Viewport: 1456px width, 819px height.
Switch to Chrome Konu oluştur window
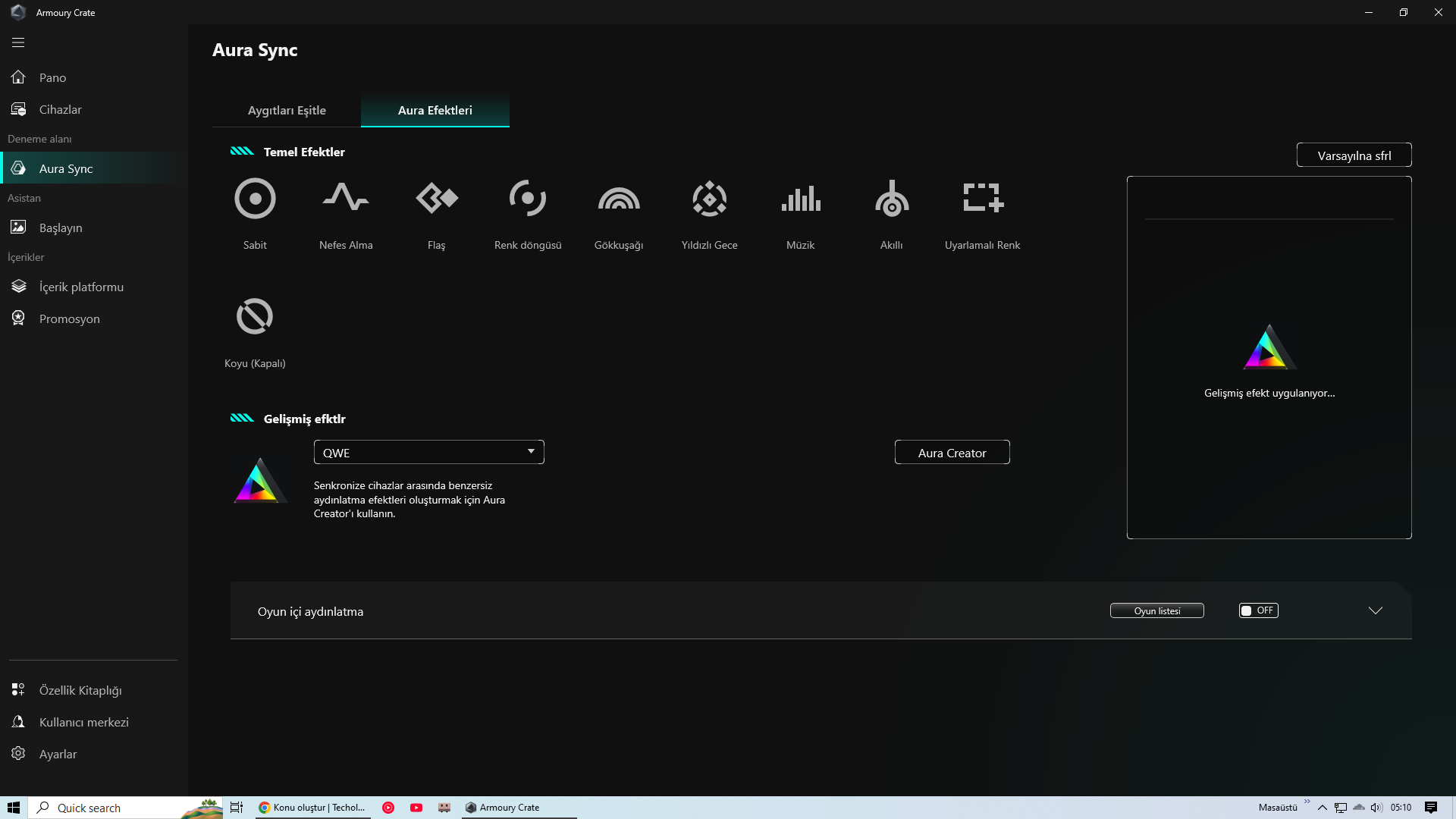point(312,808)
